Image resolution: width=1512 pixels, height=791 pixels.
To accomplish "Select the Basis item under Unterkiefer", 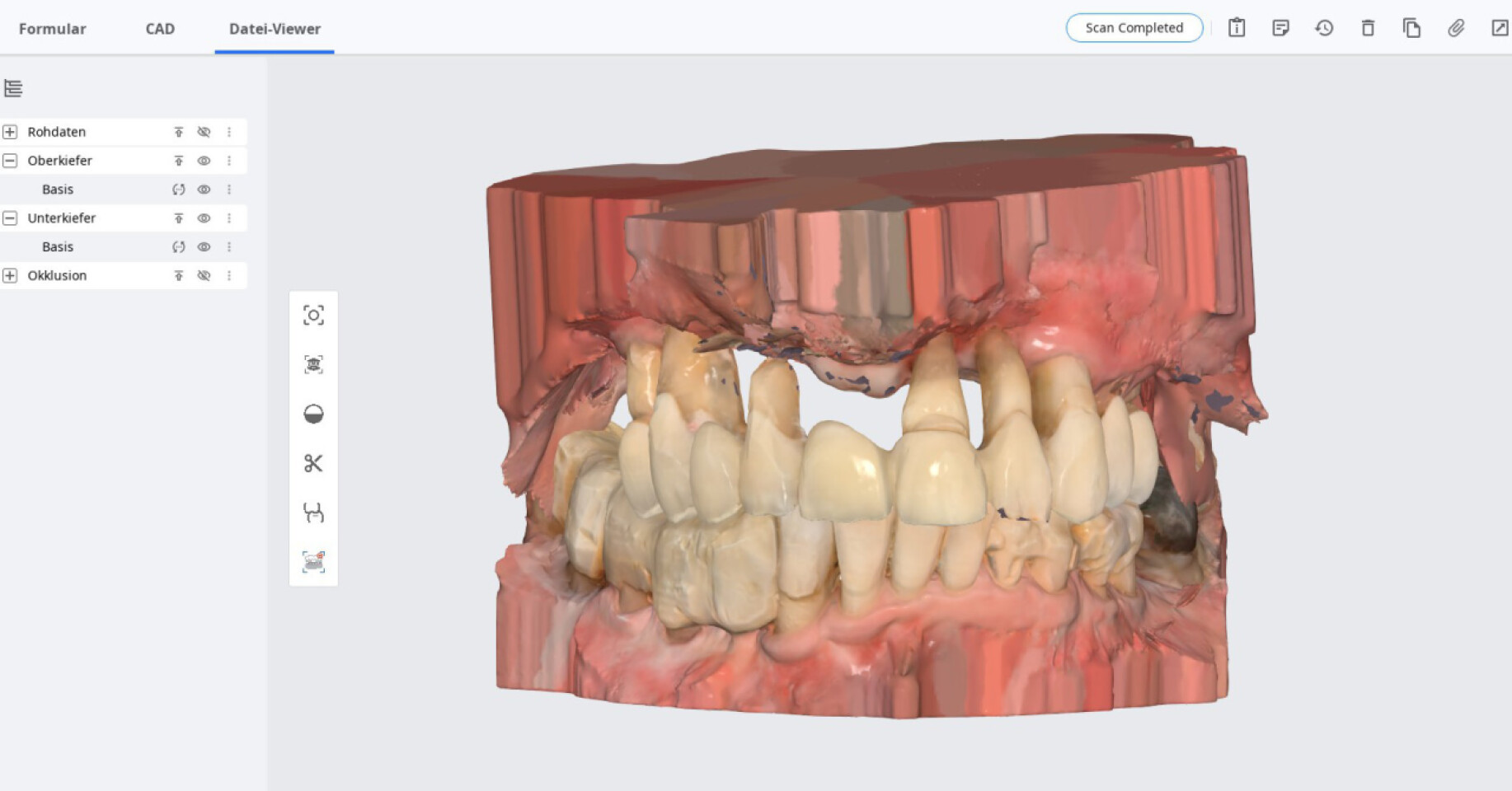I will [58, 247].
